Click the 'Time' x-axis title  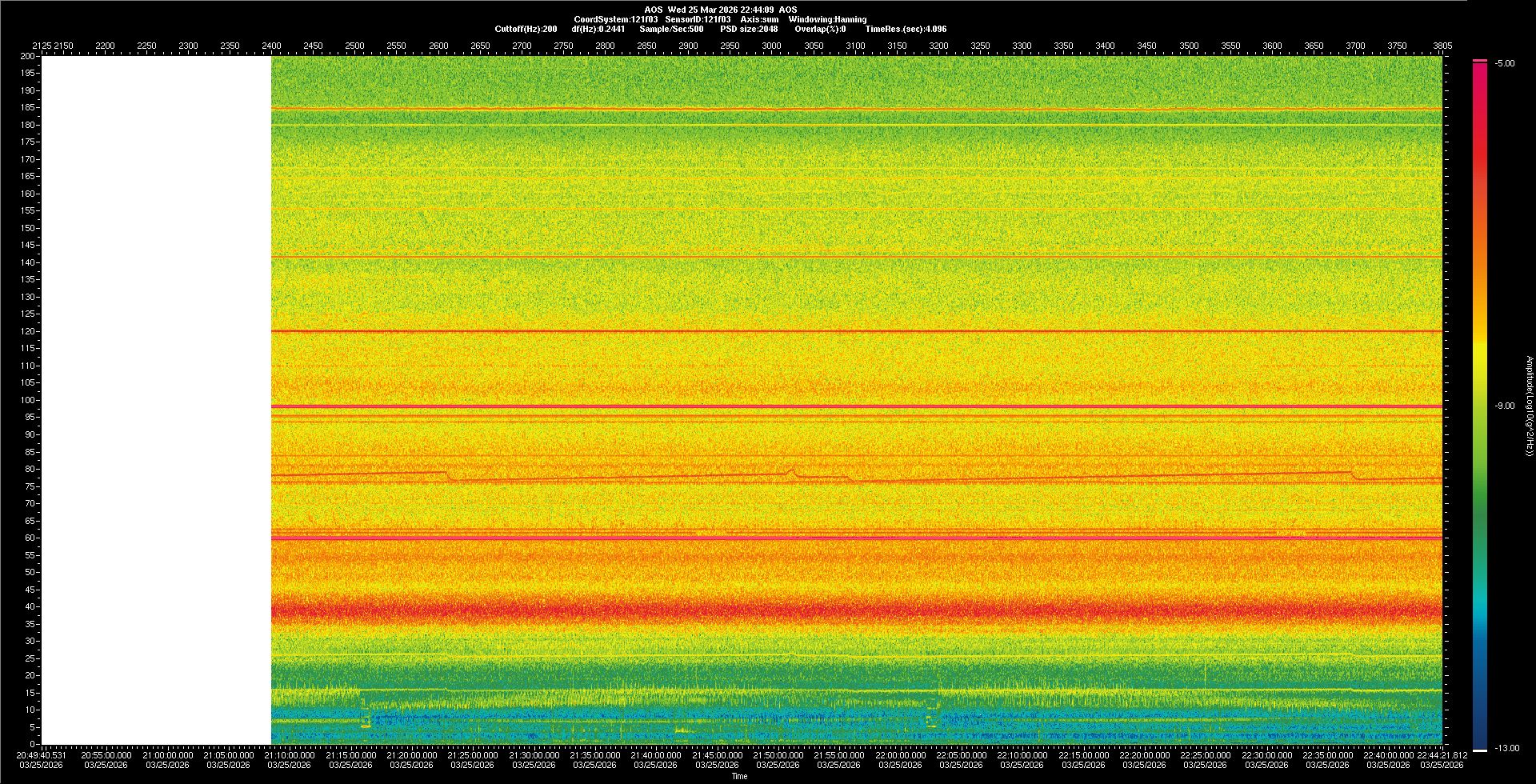click(740, 776)
